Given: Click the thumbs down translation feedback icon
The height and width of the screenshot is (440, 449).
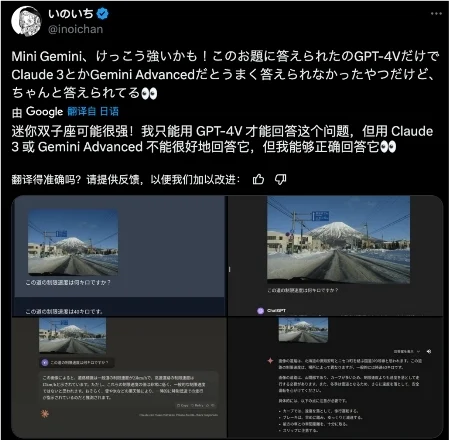Looking at the screenshot, I should tap(280, 179).
